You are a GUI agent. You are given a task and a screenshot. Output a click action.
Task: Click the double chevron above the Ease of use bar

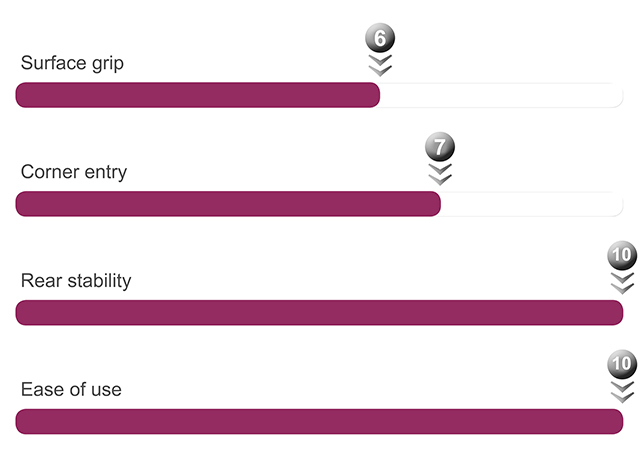tap(622, 392)
